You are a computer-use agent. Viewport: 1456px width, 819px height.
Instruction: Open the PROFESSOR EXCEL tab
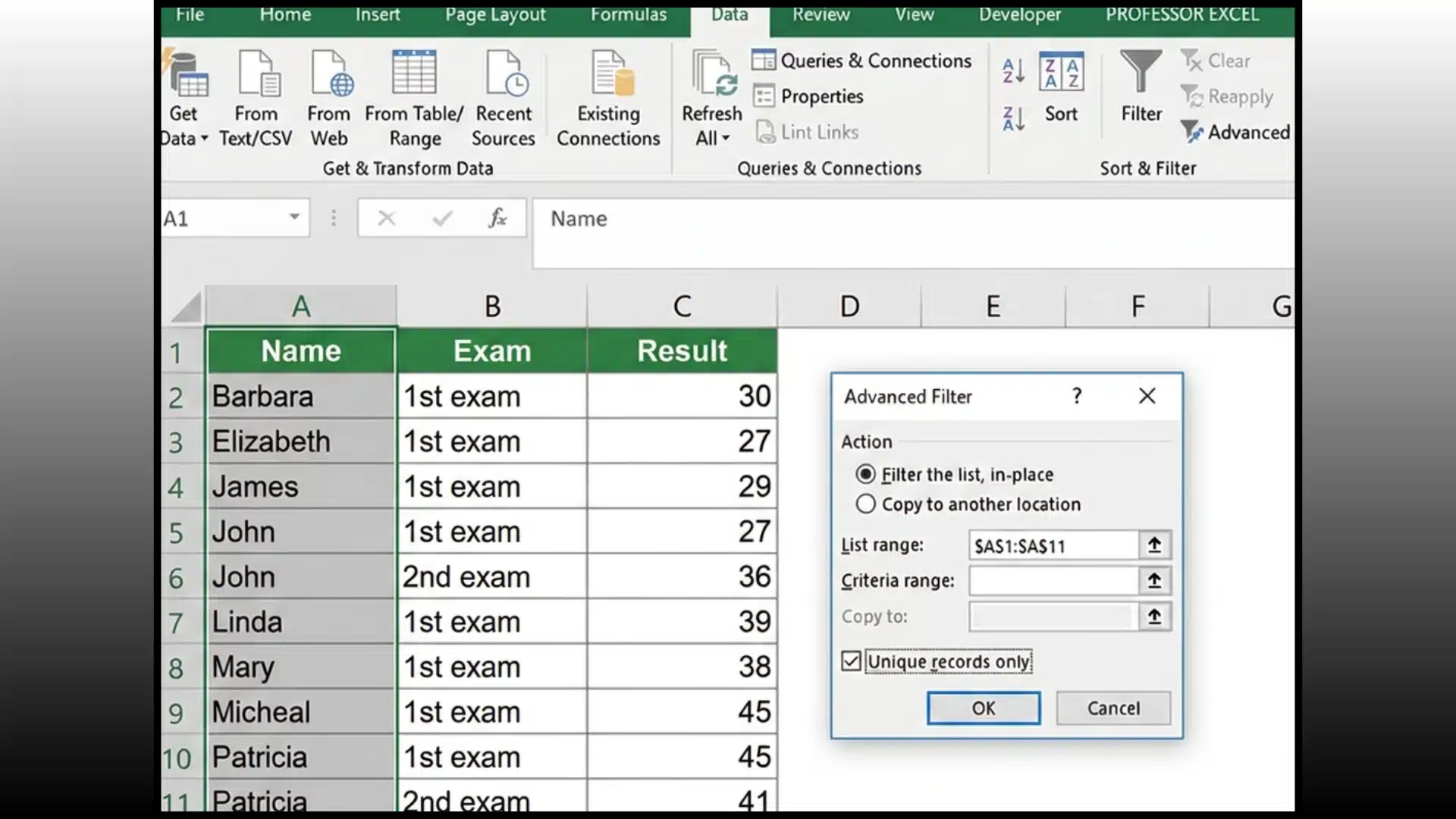(1182, 15)
